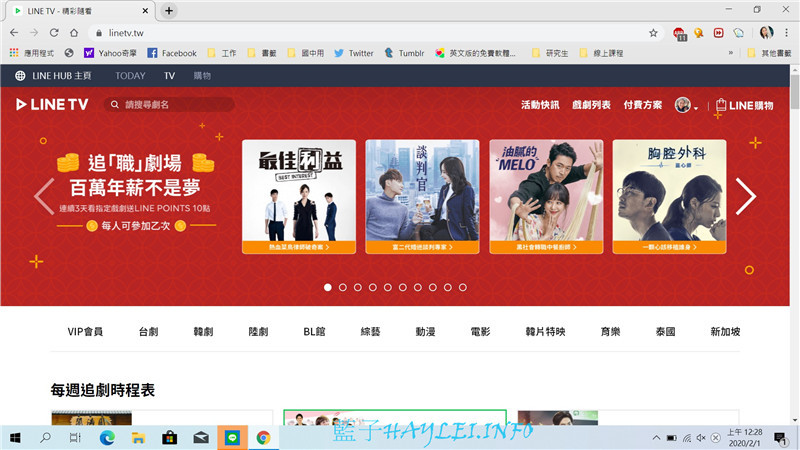Open 戲劇列表 link
The image size is (800, 450).
point(591,105)
